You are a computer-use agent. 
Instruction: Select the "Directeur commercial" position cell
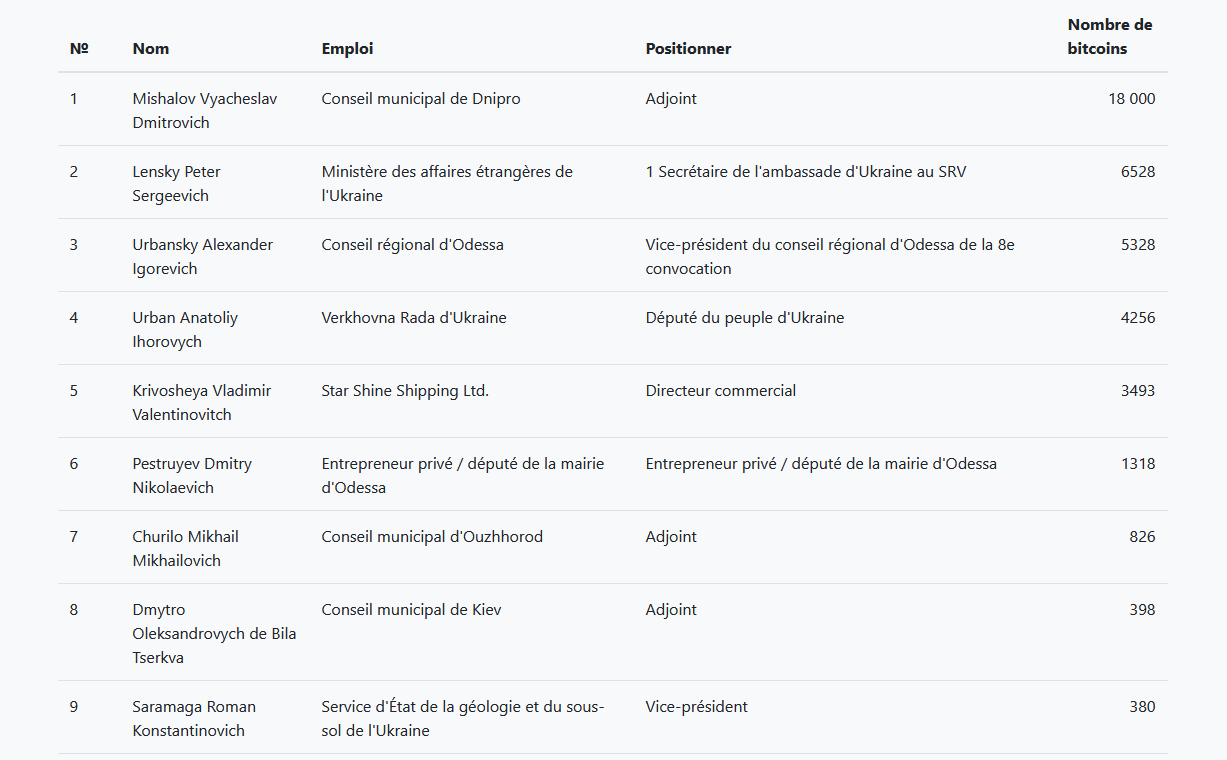click(721, 390)
